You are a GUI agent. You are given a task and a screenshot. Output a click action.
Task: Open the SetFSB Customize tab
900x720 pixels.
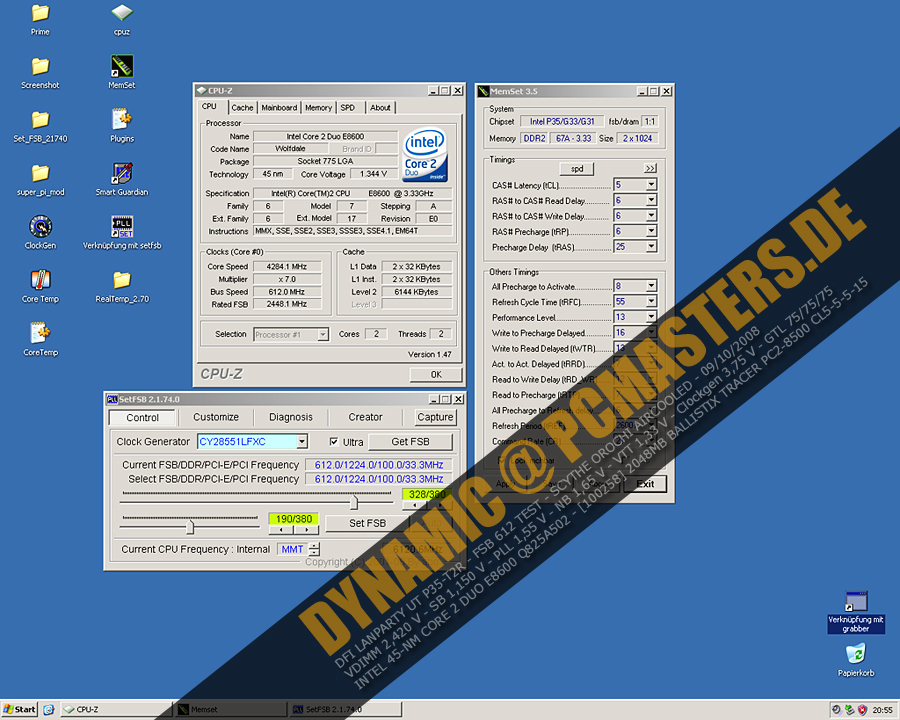(216, 417)
